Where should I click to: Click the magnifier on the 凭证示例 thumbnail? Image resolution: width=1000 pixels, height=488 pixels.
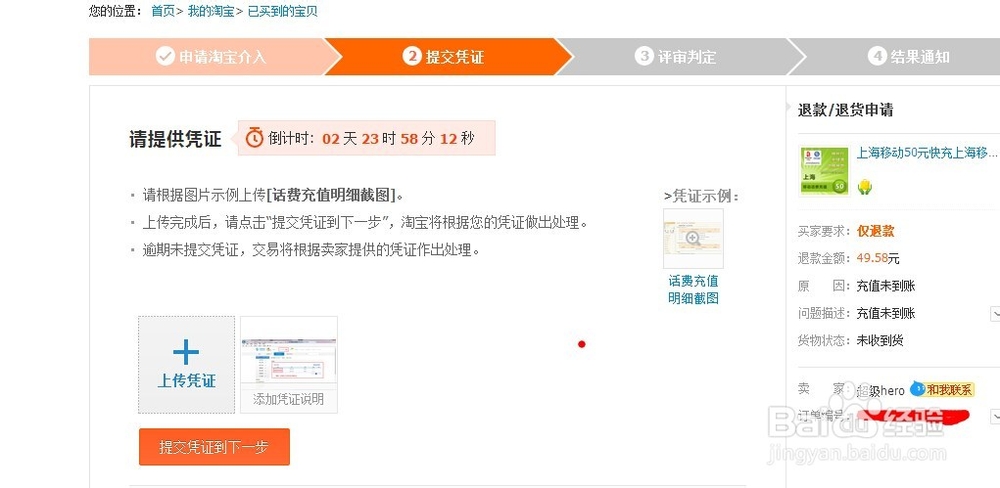pyautogui.click(x=693, y=239)
